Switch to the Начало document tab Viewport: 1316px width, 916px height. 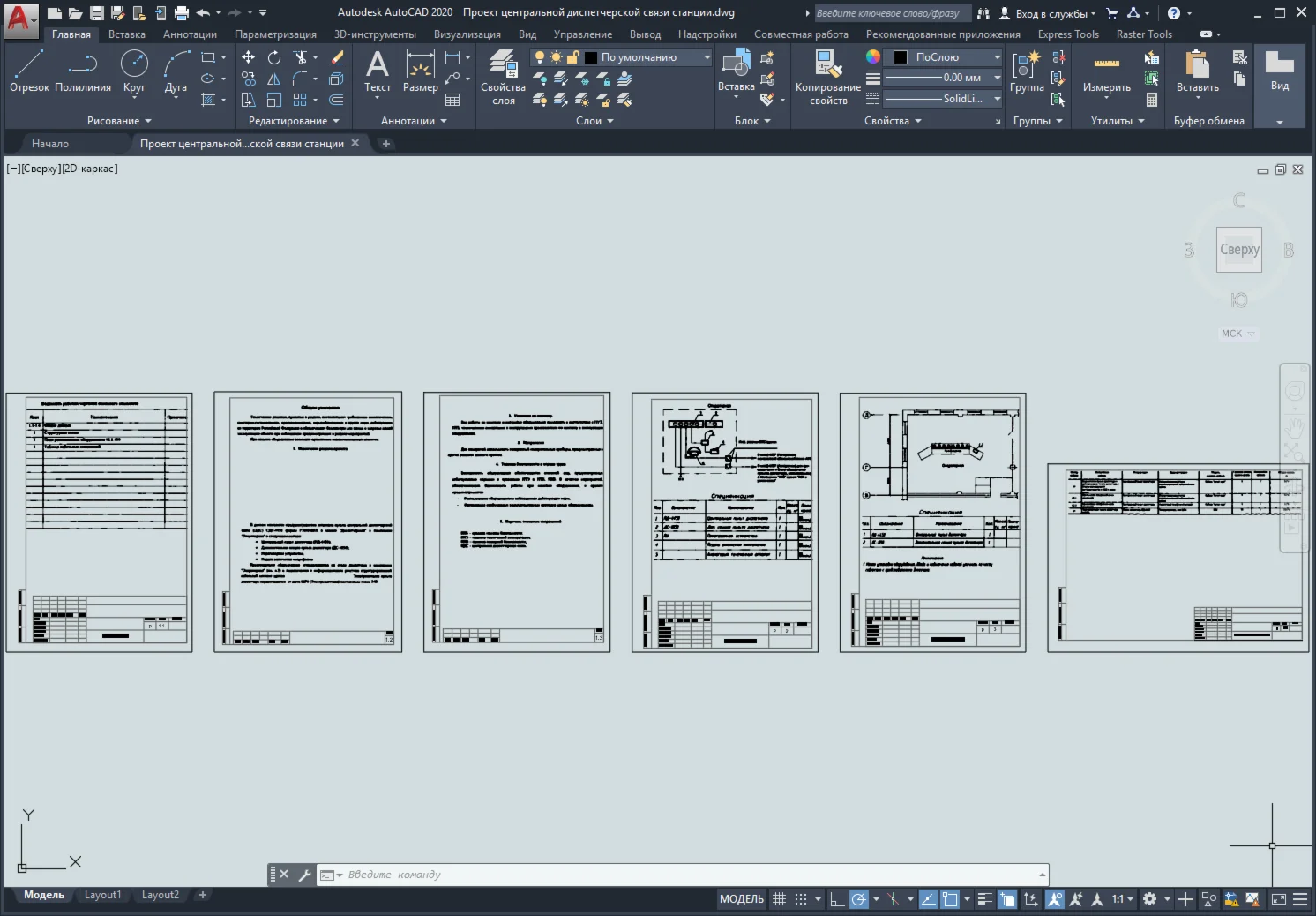50,144
